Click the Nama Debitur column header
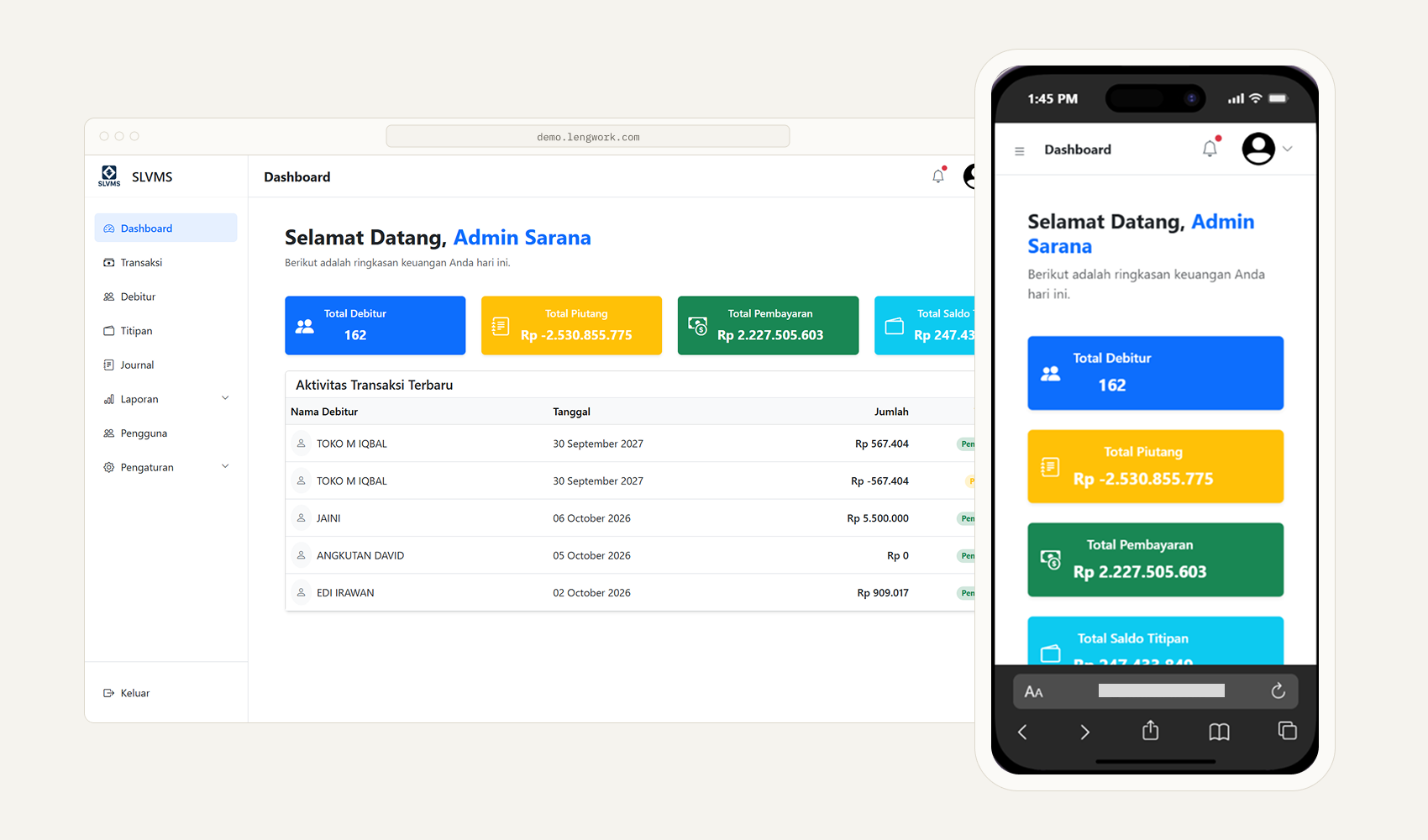 click(324, 412)
